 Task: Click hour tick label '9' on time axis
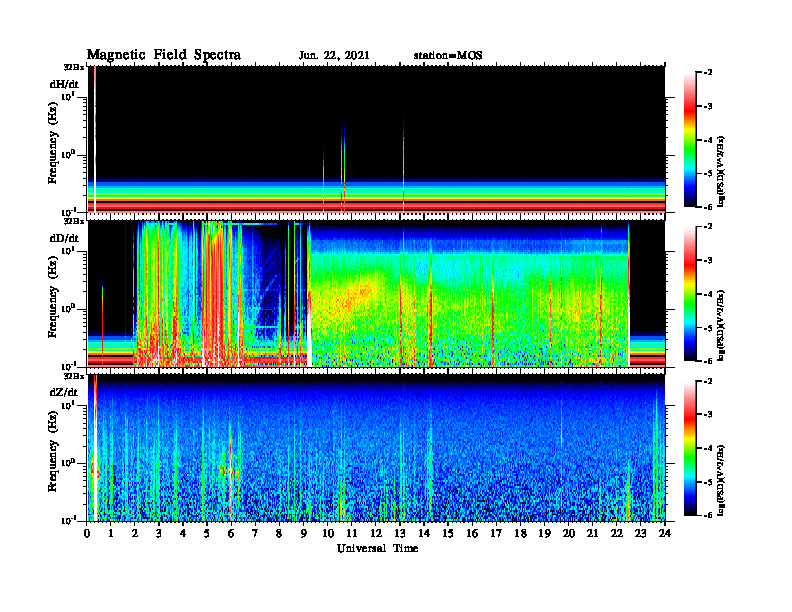pyautogui.click(x=304, y=534)
